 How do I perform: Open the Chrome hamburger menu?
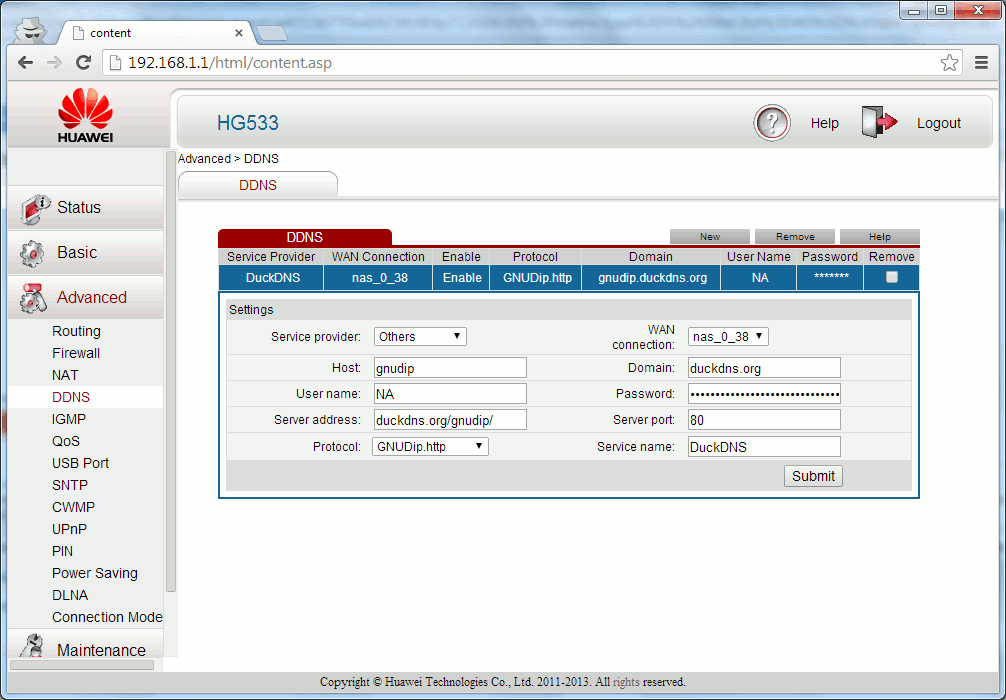982,63
